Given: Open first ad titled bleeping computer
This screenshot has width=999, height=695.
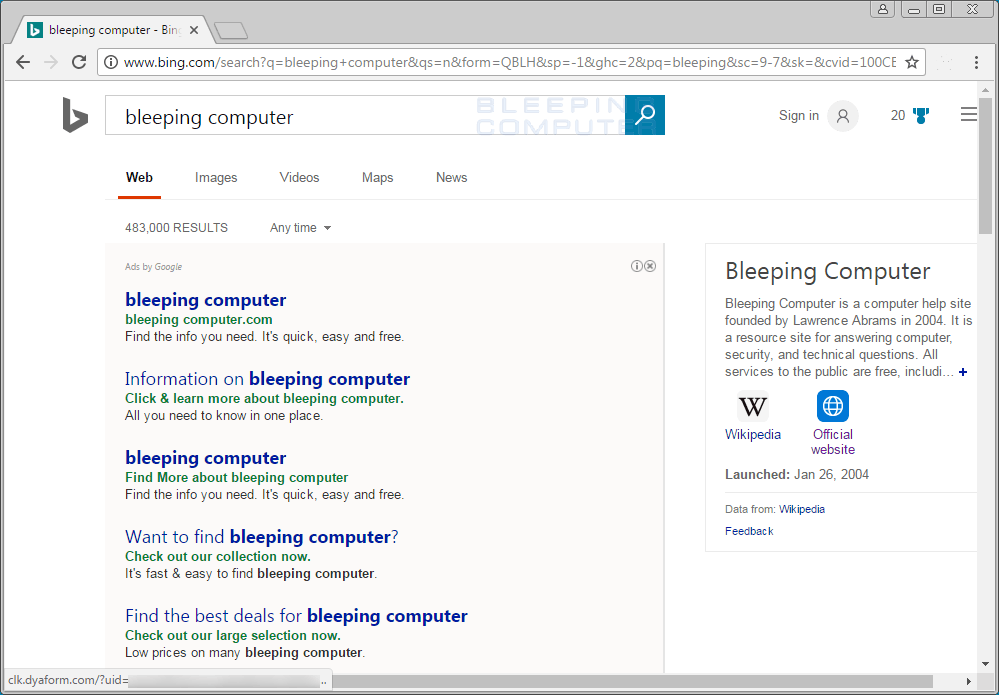Looking at the screenshot, I should coord(206,299).
